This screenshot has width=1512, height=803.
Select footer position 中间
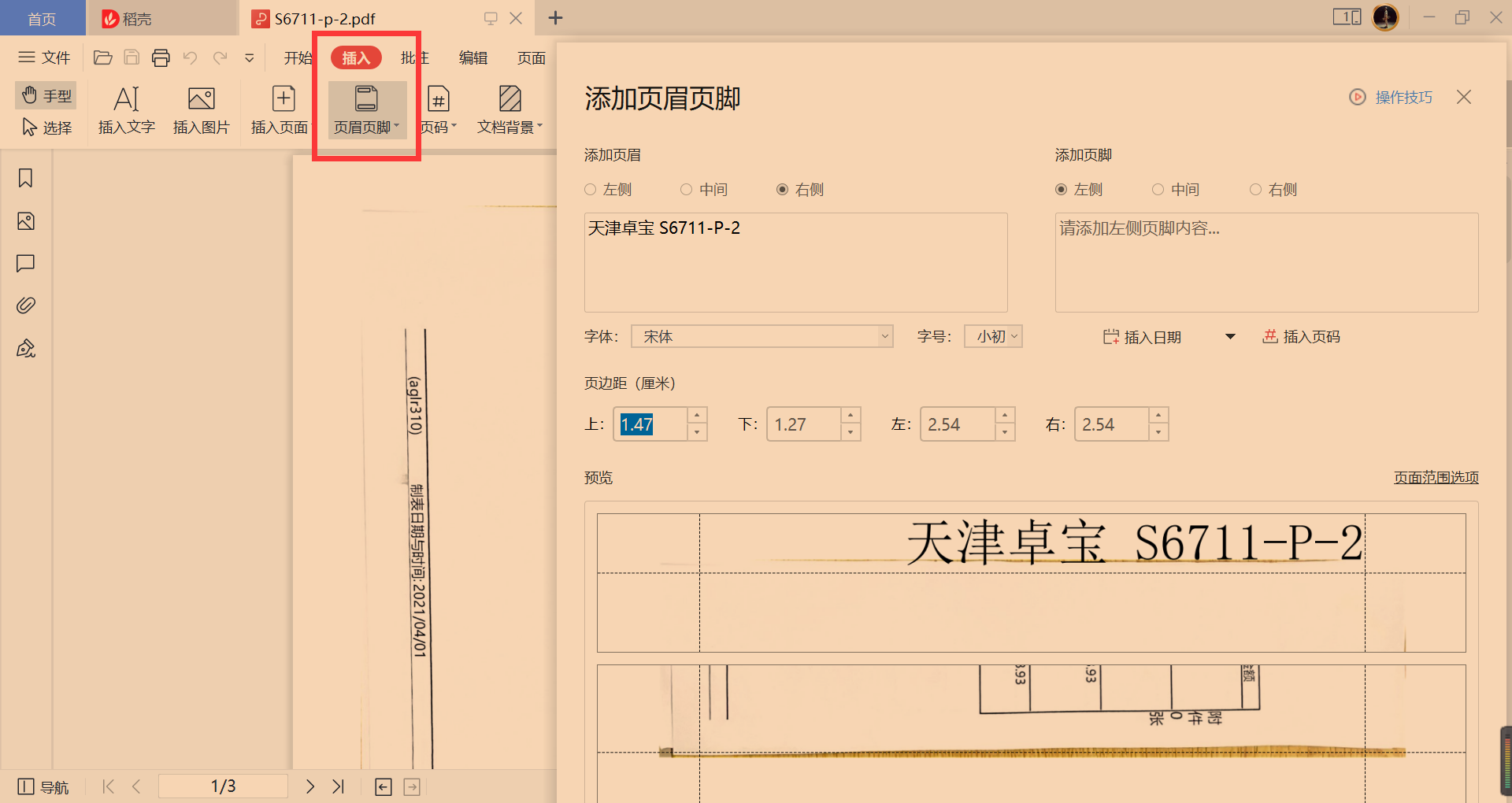pos(1176,190)
